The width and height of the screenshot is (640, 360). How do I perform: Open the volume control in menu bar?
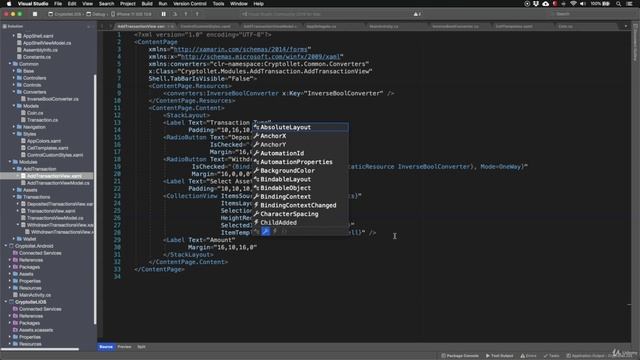click(583, 4)
